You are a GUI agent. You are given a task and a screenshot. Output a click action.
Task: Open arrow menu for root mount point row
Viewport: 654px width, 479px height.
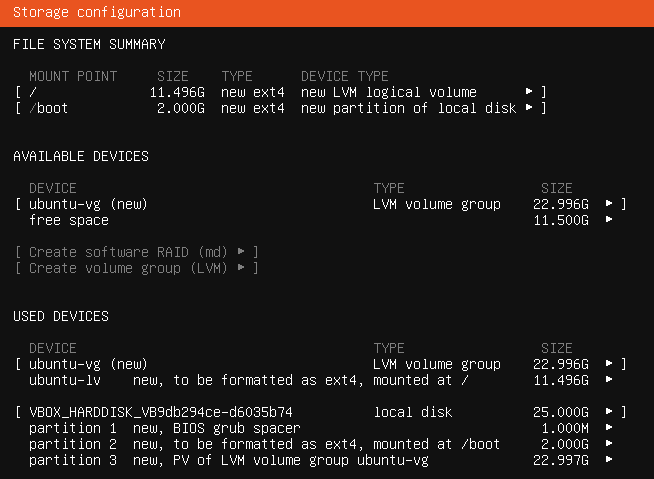(529, 91)
